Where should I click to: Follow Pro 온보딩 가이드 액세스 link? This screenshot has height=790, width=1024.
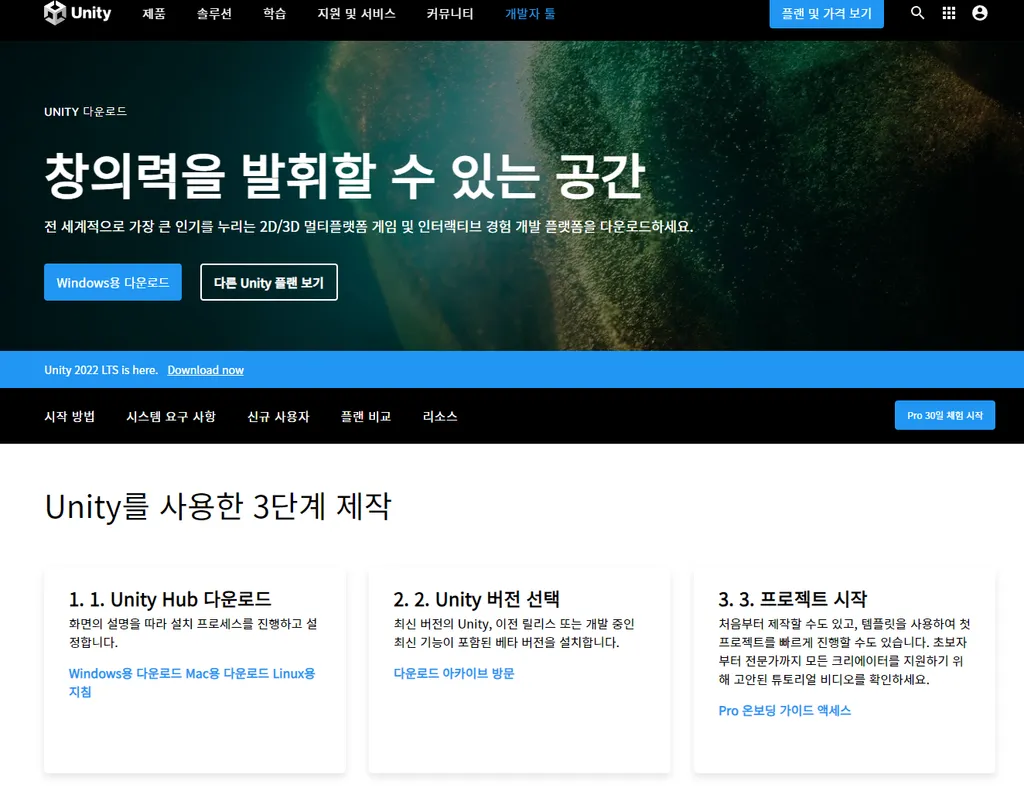pos(784,710)
